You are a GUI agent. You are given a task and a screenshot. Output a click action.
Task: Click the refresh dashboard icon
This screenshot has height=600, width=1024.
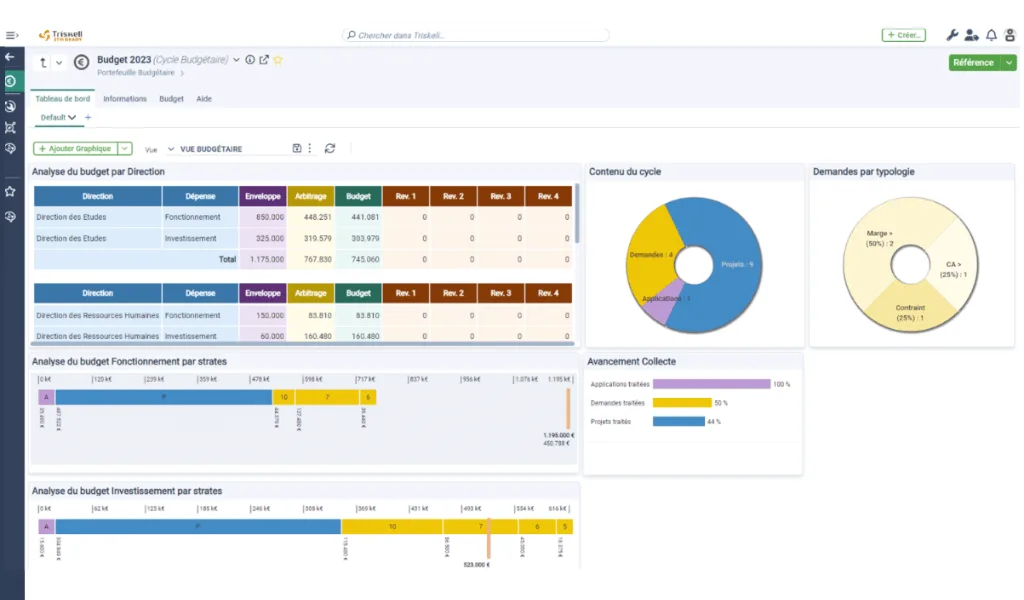coord(330,148)
